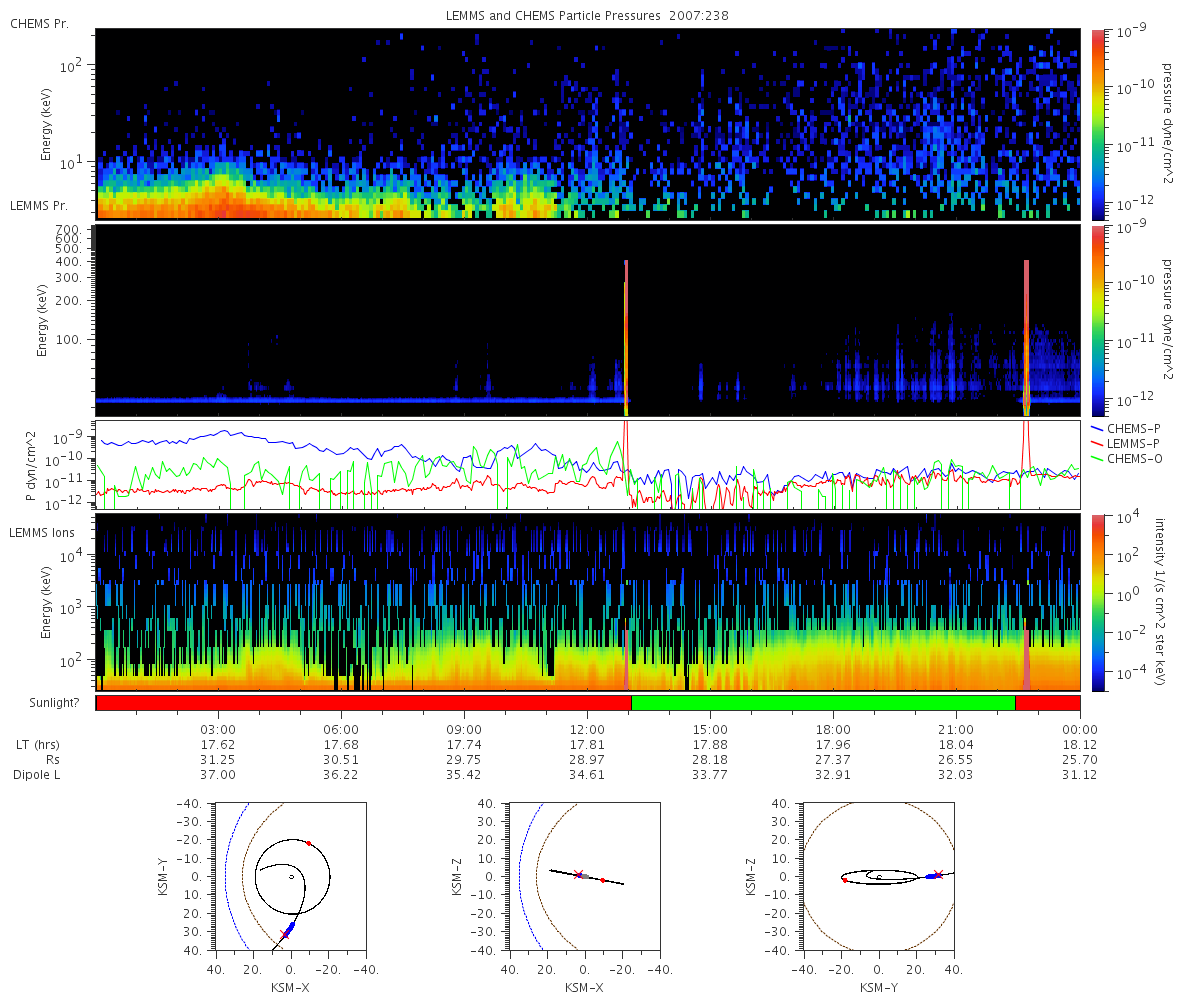Click the 12:00 time axis label
The image size is (1200, 1000).
[587, 729]
